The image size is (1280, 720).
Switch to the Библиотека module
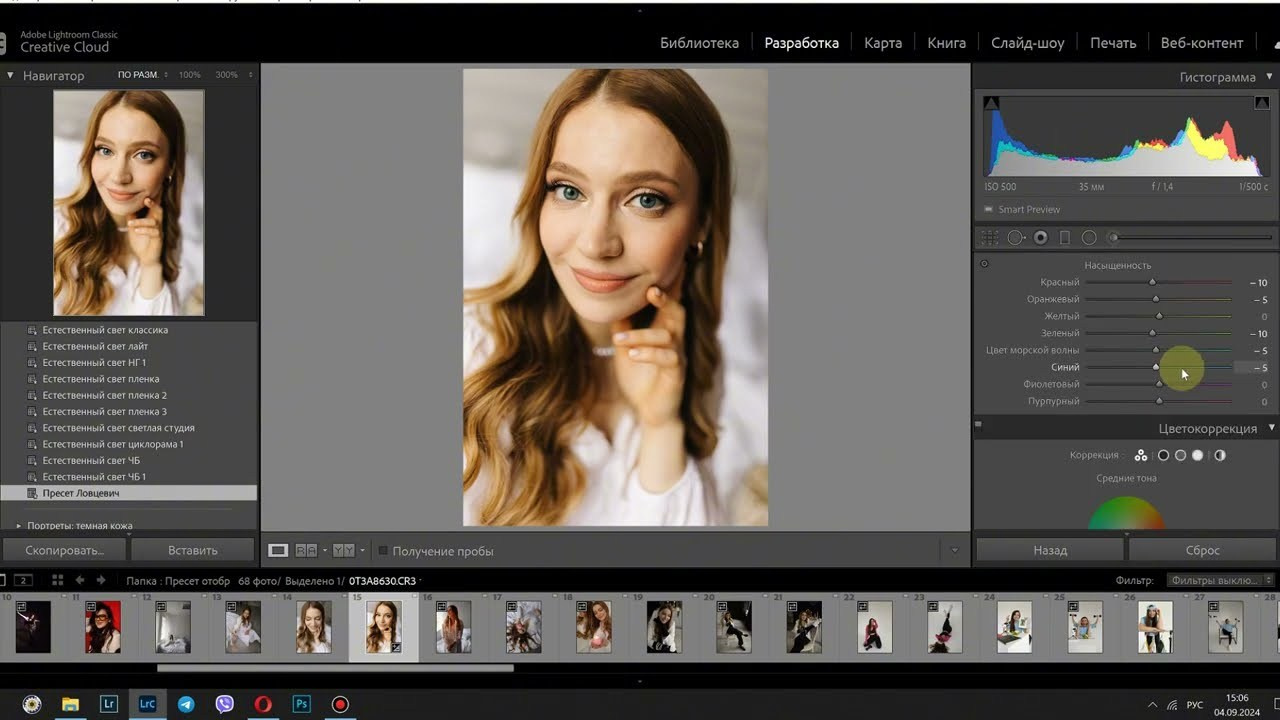(x=699, y=43)
